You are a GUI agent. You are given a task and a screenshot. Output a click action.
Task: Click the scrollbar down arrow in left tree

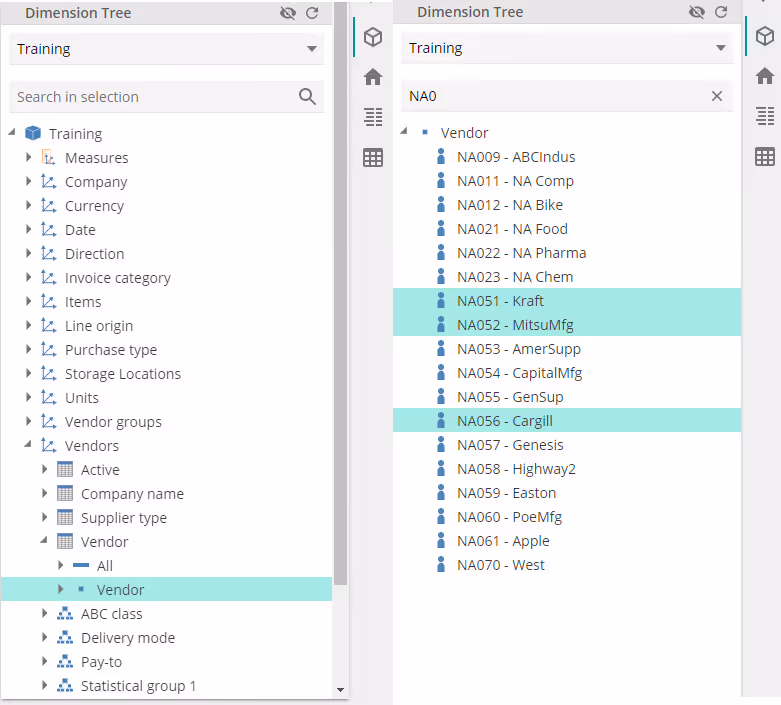tap(340, 690)
